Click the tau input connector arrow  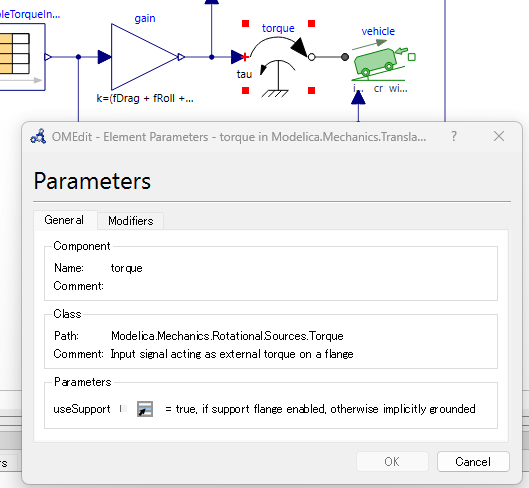click(x=238, y=57)
